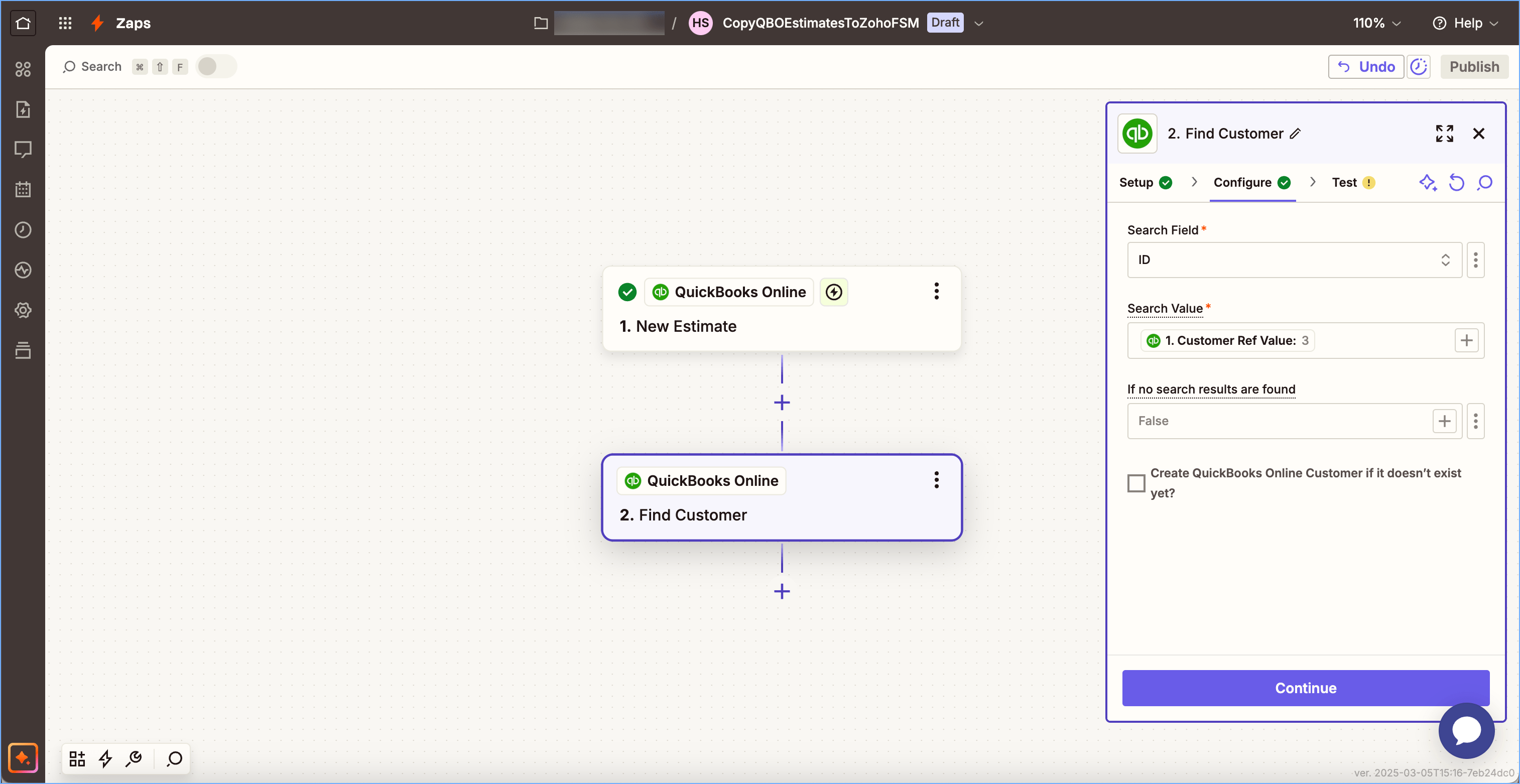This screenshot has height=784, width=1520.
Task: Click the plus between the two steps
Action: click(x=781, y=403)
